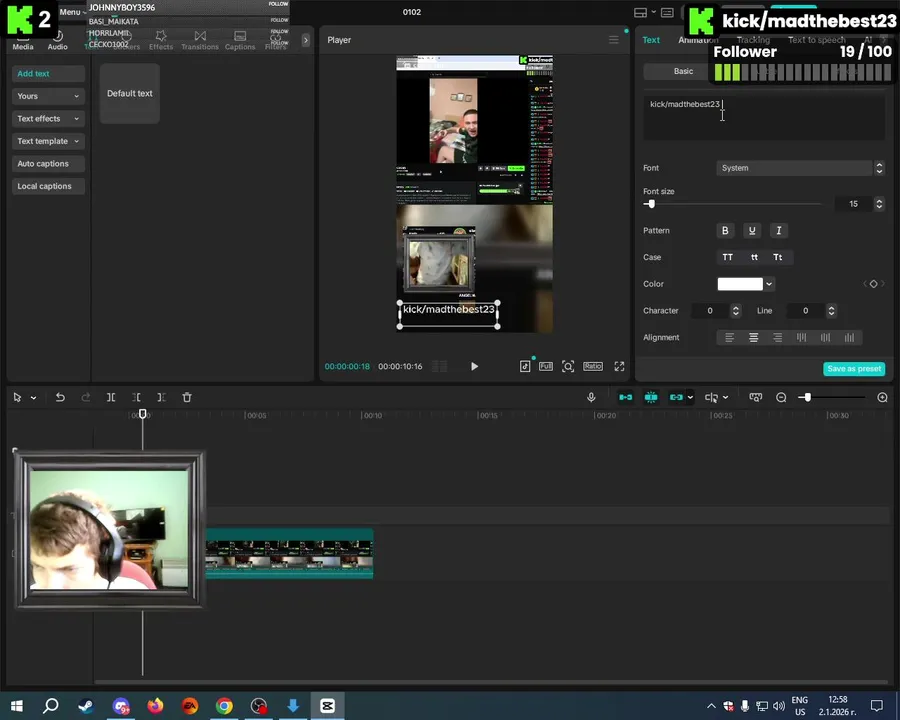The image size is (900, 720).
Task: Show more top panel tabs arrow
Action: tap(305, 40)
